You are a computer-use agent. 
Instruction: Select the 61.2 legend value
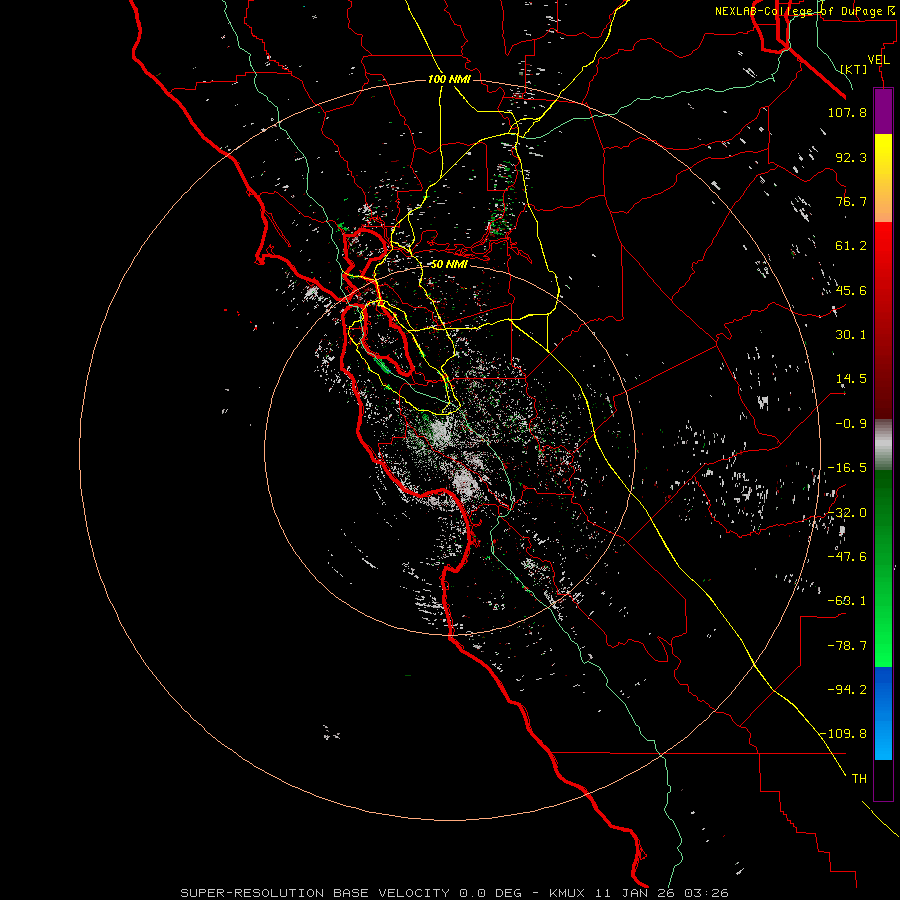(851, 246)
